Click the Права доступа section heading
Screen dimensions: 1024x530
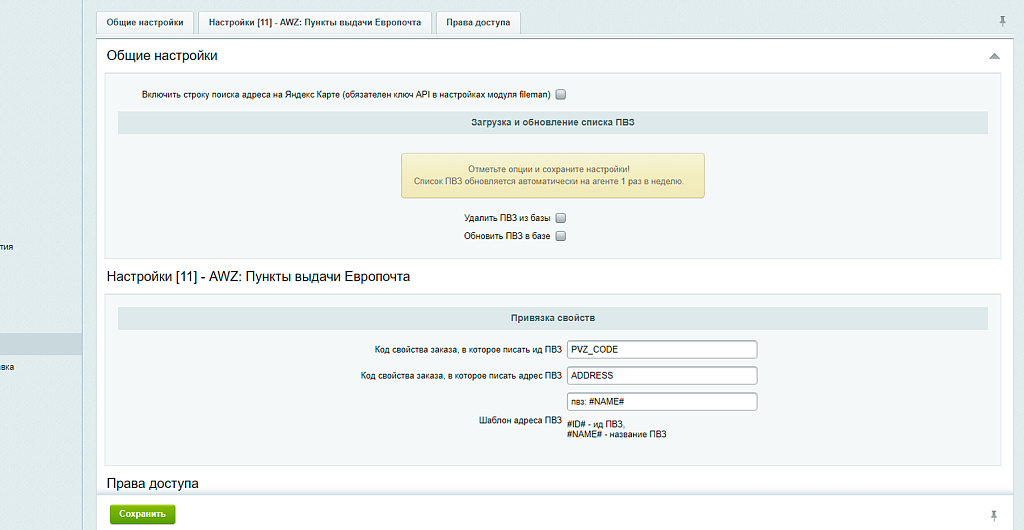point(152,483)
